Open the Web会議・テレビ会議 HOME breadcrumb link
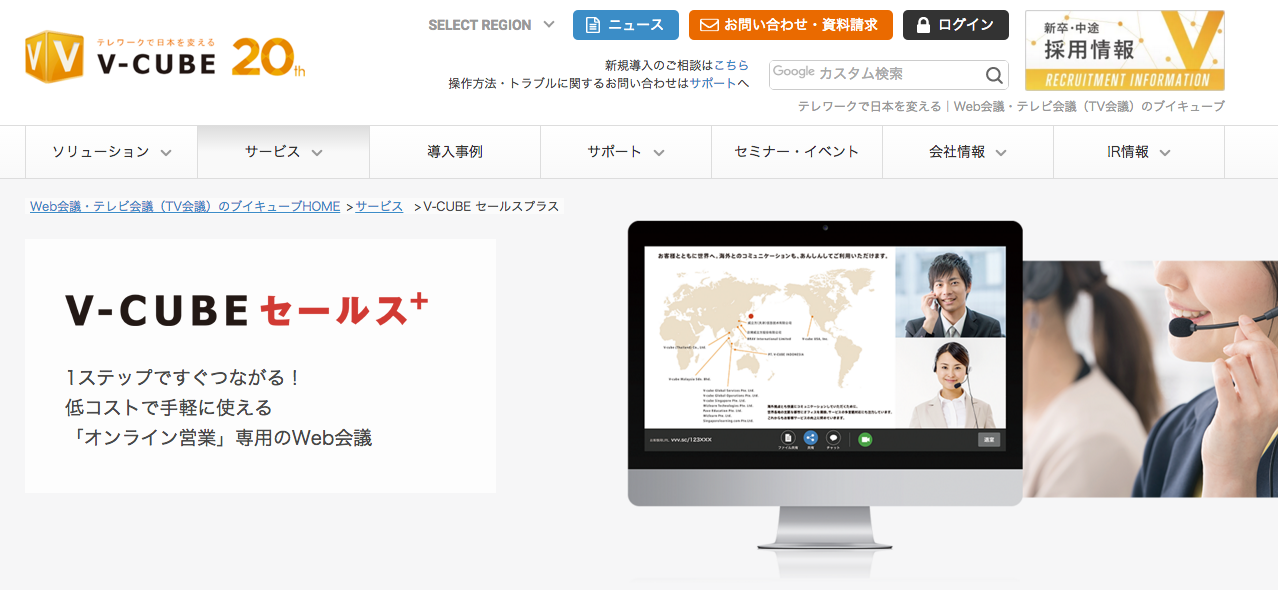 click(185, 206)
